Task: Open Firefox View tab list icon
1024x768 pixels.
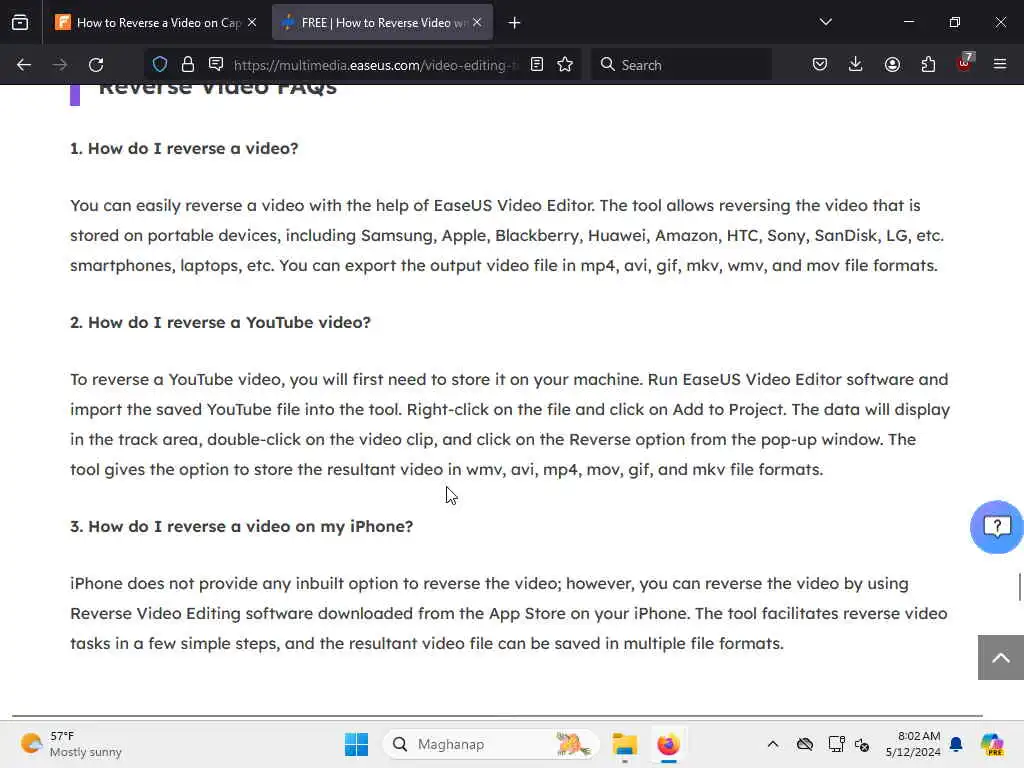Action: 20,22
